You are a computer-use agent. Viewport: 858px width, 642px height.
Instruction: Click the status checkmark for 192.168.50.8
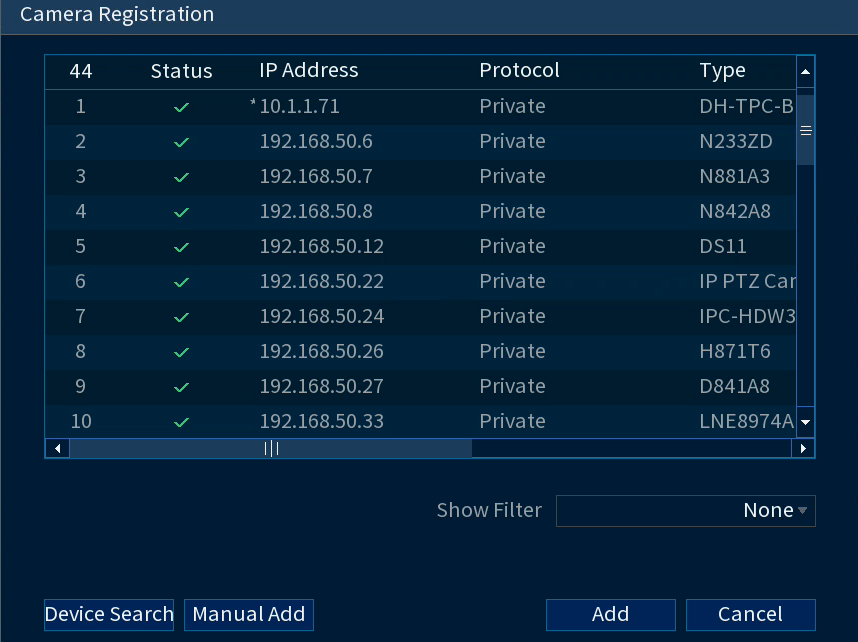pos(181,212)
